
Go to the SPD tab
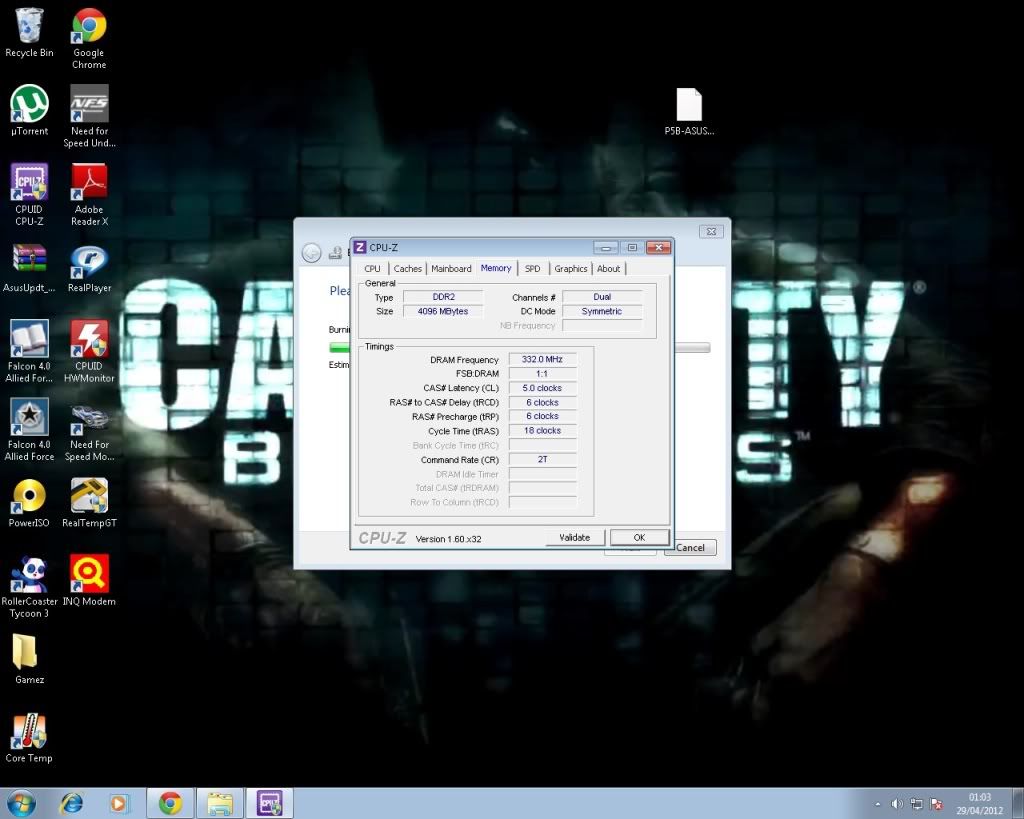click(x=533, y=268)
